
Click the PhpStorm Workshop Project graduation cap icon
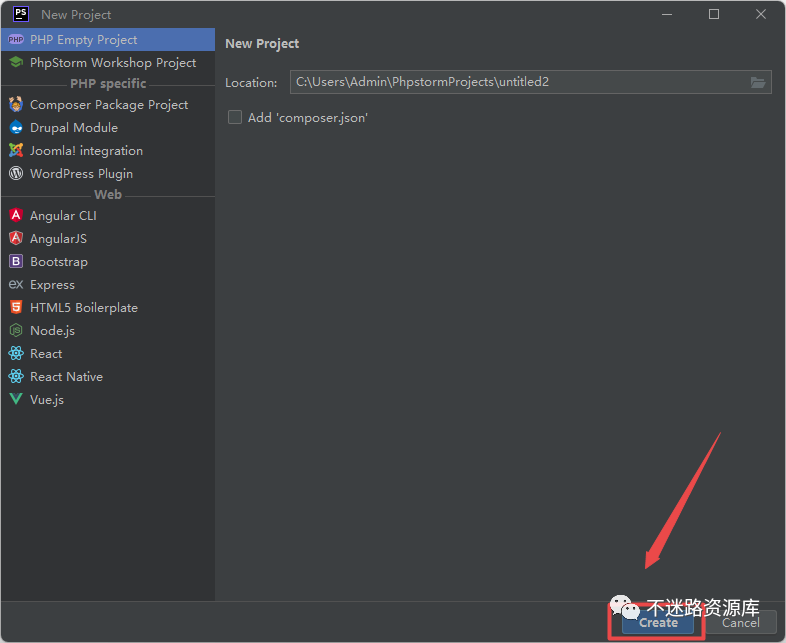click(x=16, y=62)
